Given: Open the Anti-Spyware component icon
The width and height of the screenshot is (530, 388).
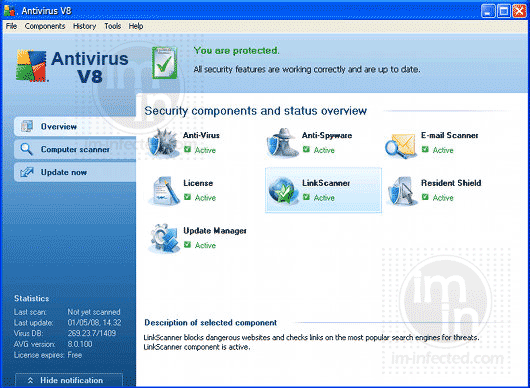Looking at the screenshot, I should click(283, 143).
